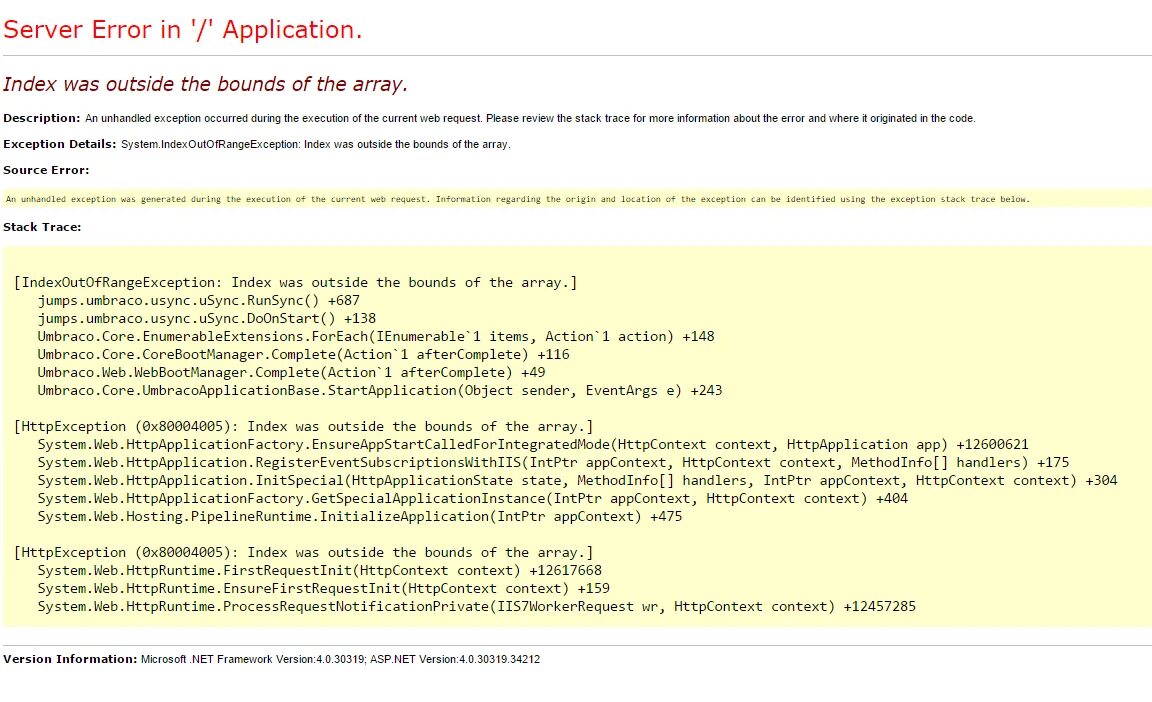Click the 'Source Error:' label
1152x702 pixels.
[46, 170]
